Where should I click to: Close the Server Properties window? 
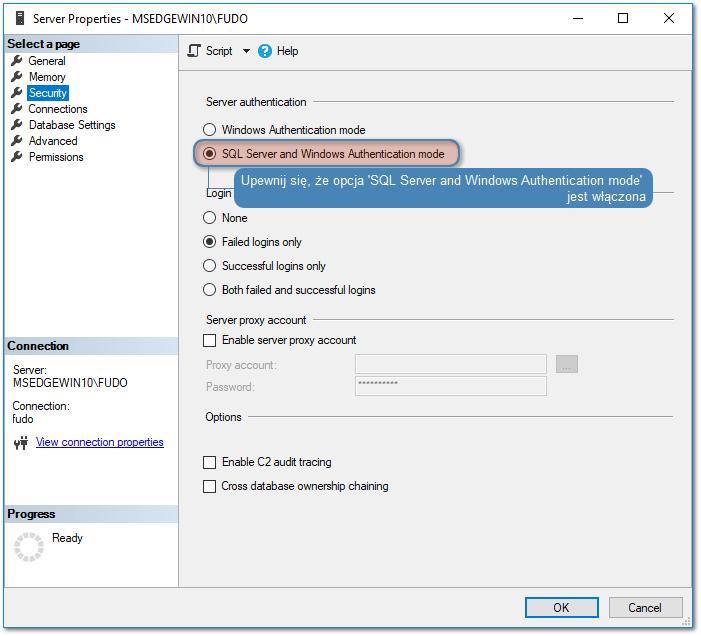click(x=669, y=18)
